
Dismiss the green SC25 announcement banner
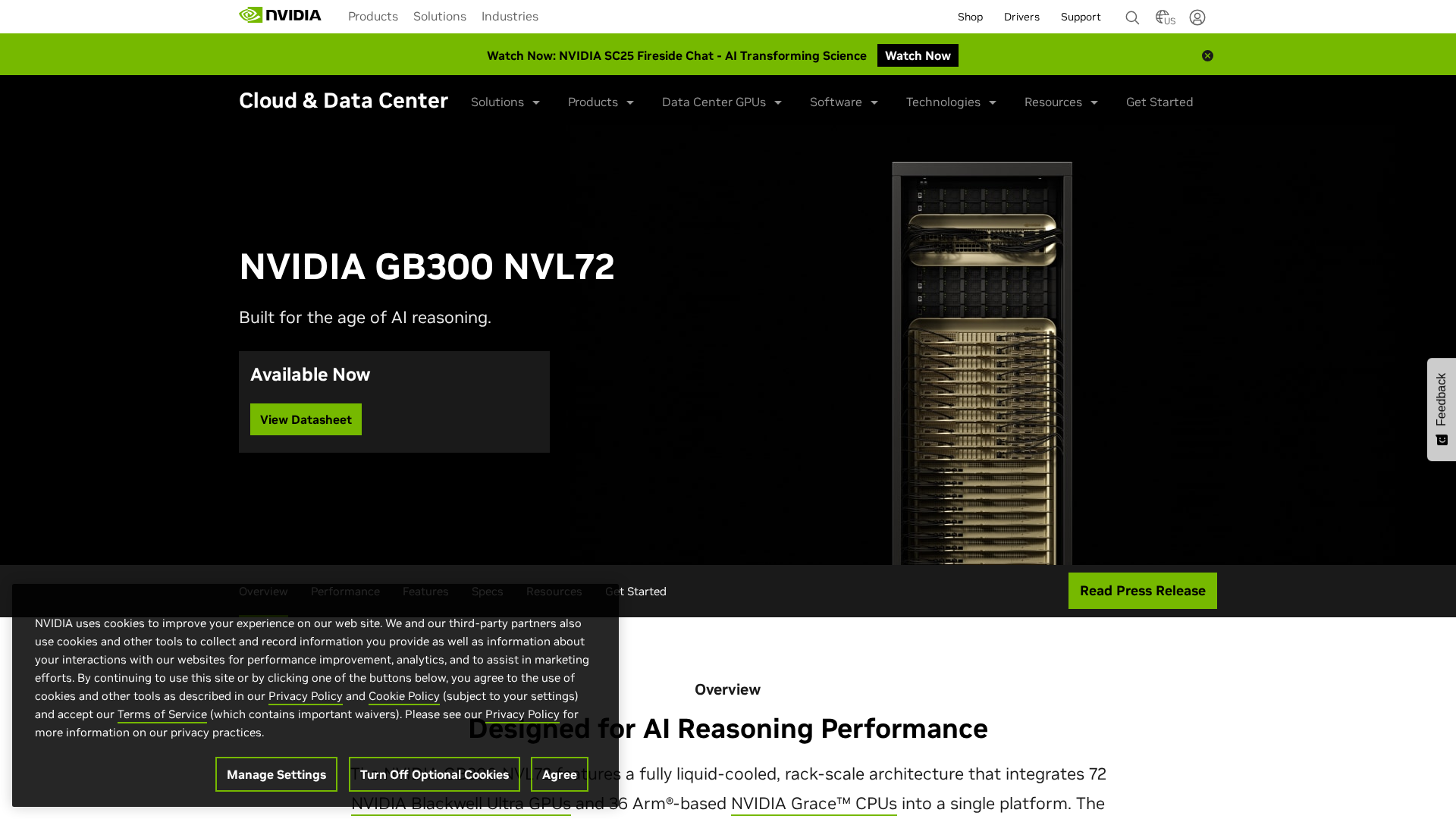coord(1207,55)
